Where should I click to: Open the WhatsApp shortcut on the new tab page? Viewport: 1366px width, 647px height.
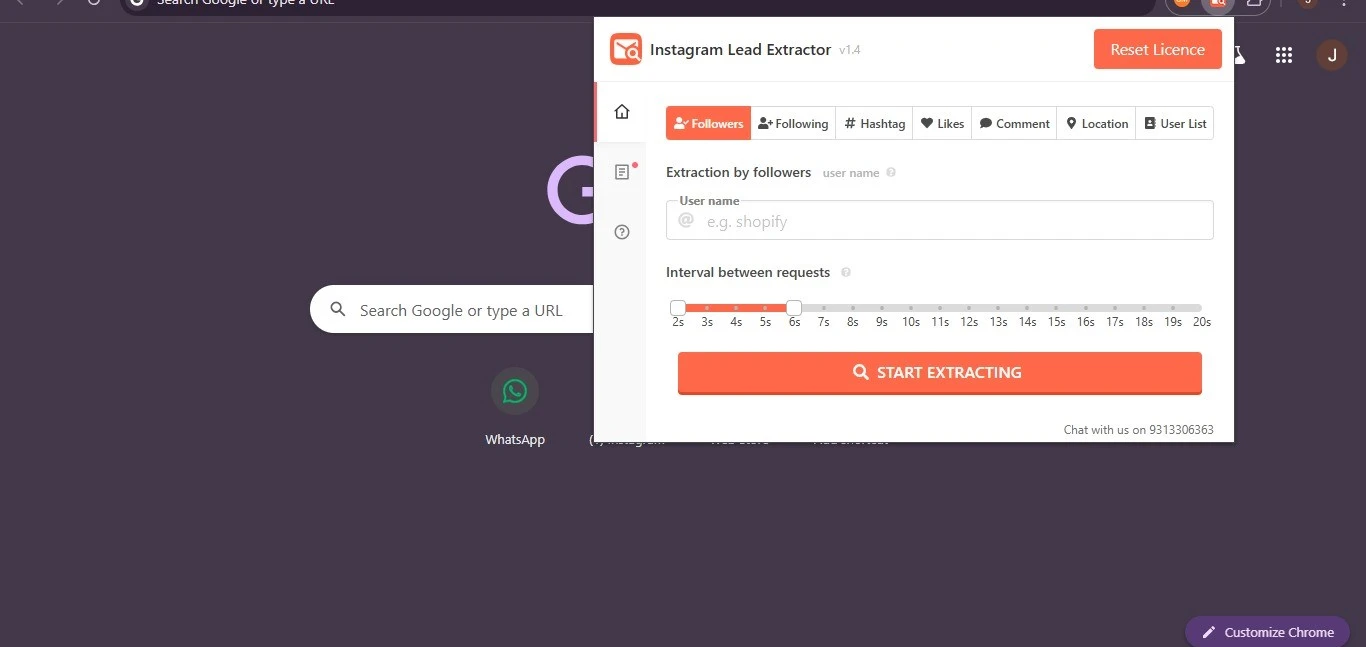click(x=515, y=406)
